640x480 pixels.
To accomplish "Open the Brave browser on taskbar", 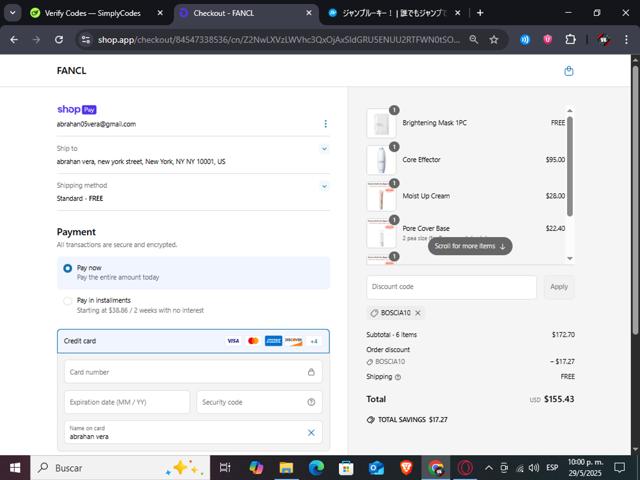I will click(406, 468).
